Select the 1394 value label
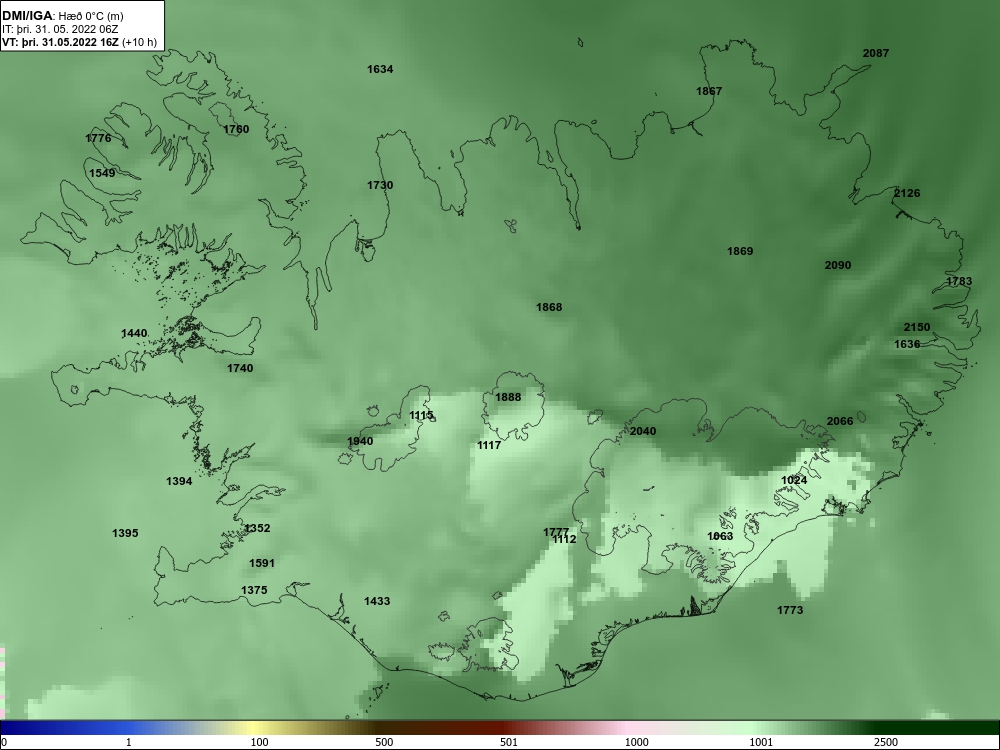Viewport: 1000px width, 750px height. tap(179, 482)
